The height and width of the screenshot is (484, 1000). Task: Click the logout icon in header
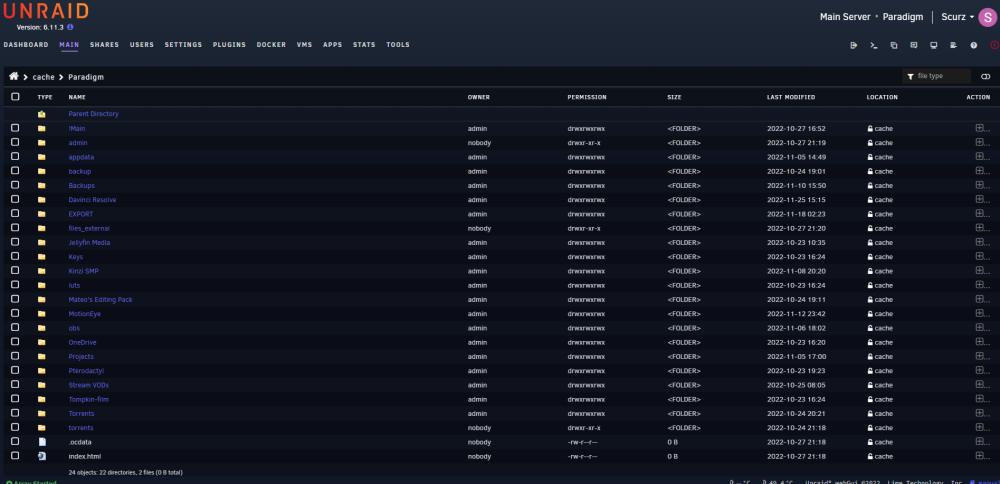[x=854, y=45]
